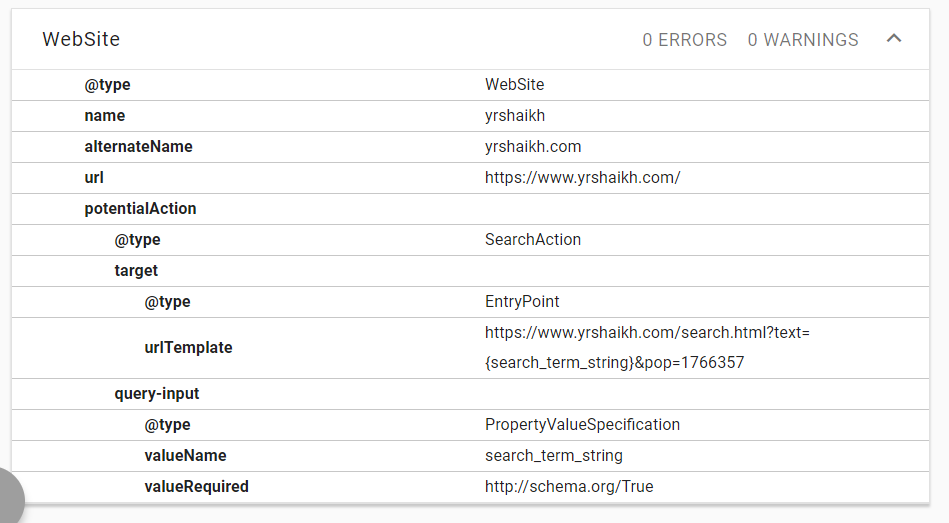Click the SearchAction type value
Image resolution: width=949 pixels, height=523 pixels.
click(532, 240)
